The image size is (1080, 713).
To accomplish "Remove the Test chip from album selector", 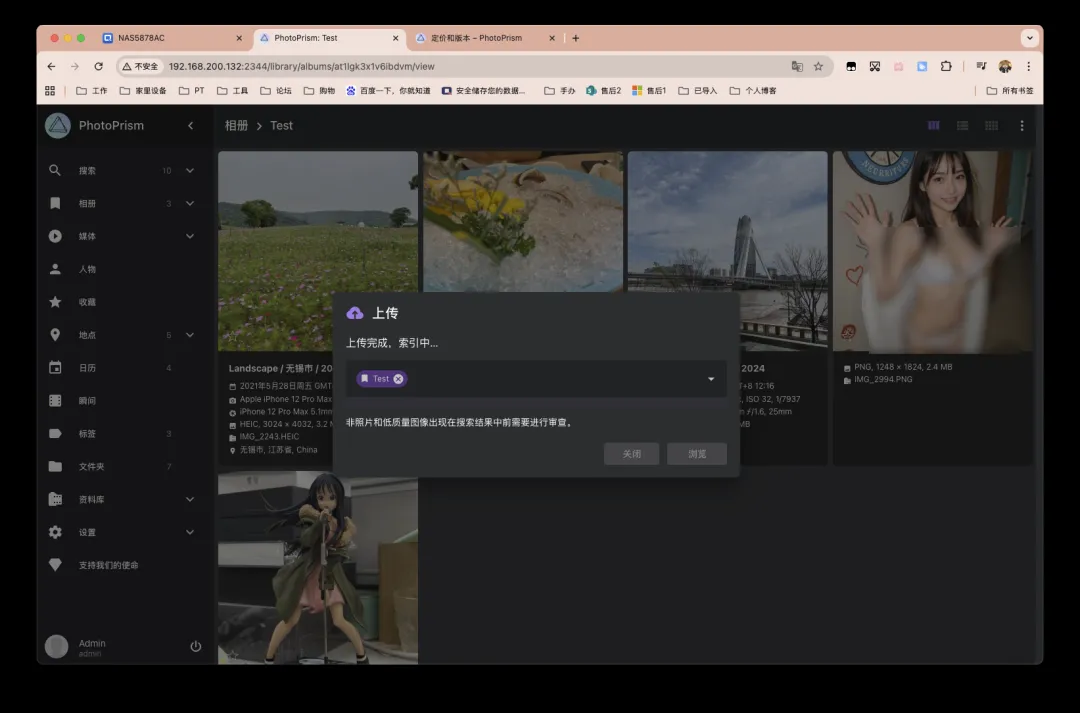I will tap(399, 379).
